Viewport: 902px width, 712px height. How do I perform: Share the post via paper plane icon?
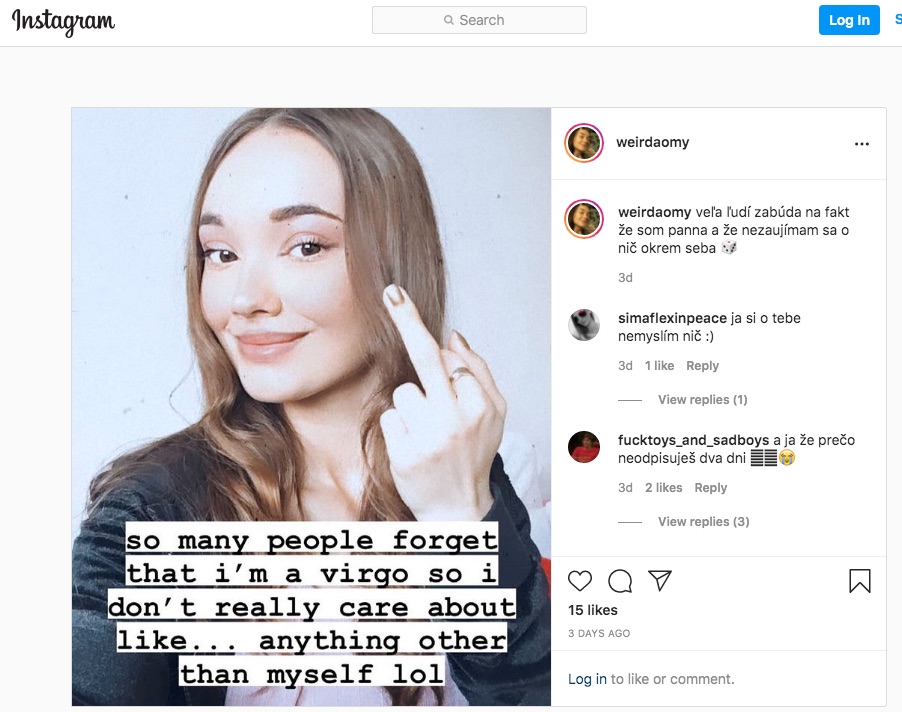tap(660, 580)
